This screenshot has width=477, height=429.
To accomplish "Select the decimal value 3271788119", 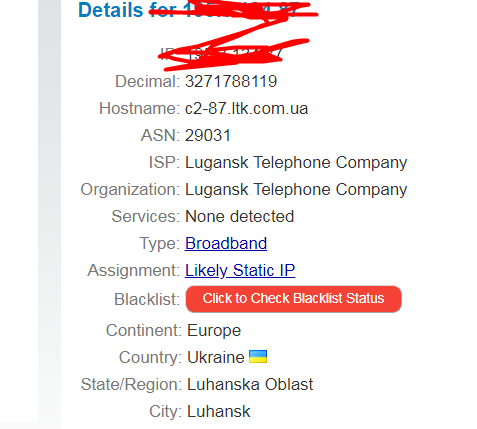I will point(231,81).
